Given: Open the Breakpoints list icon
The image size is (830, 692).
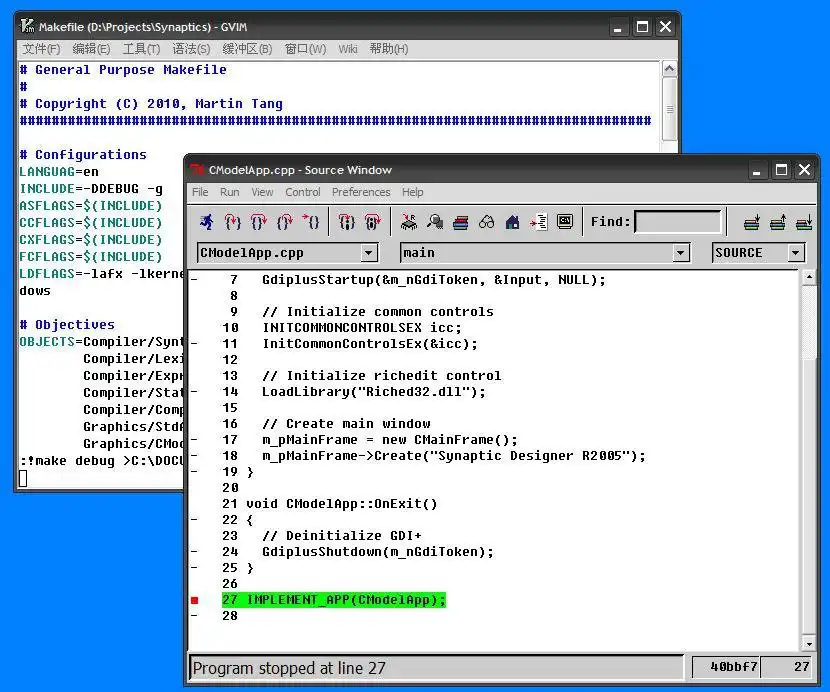Looking at the screenshot, I should coord(538,222).
